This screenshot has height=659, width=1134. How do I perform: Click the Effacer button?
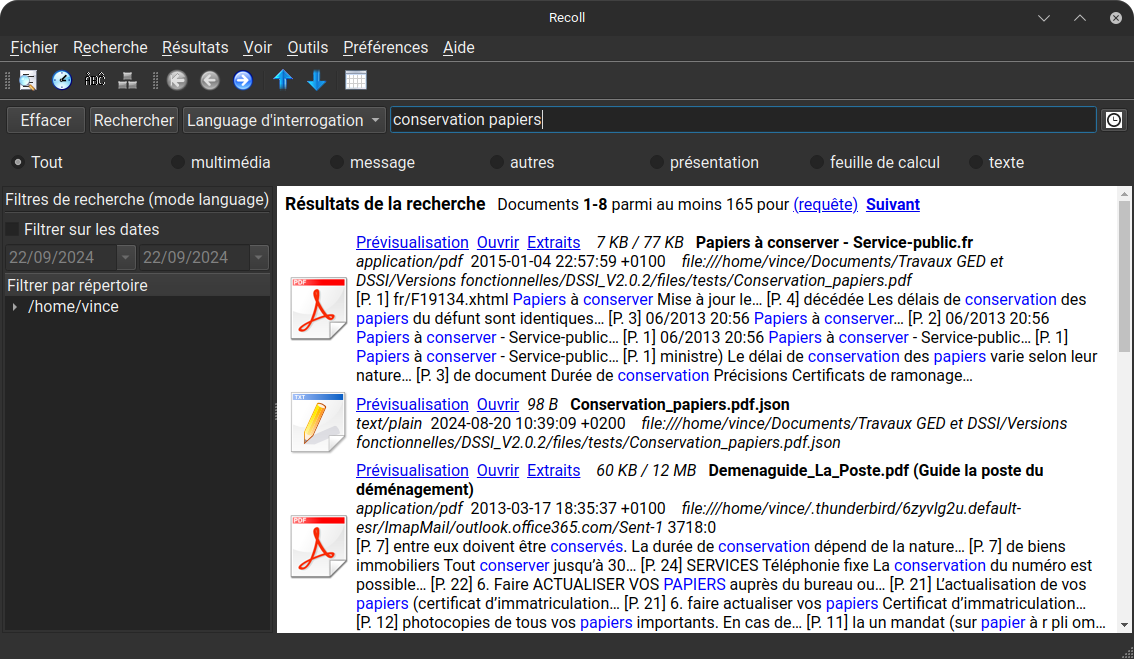pos(46,120)
